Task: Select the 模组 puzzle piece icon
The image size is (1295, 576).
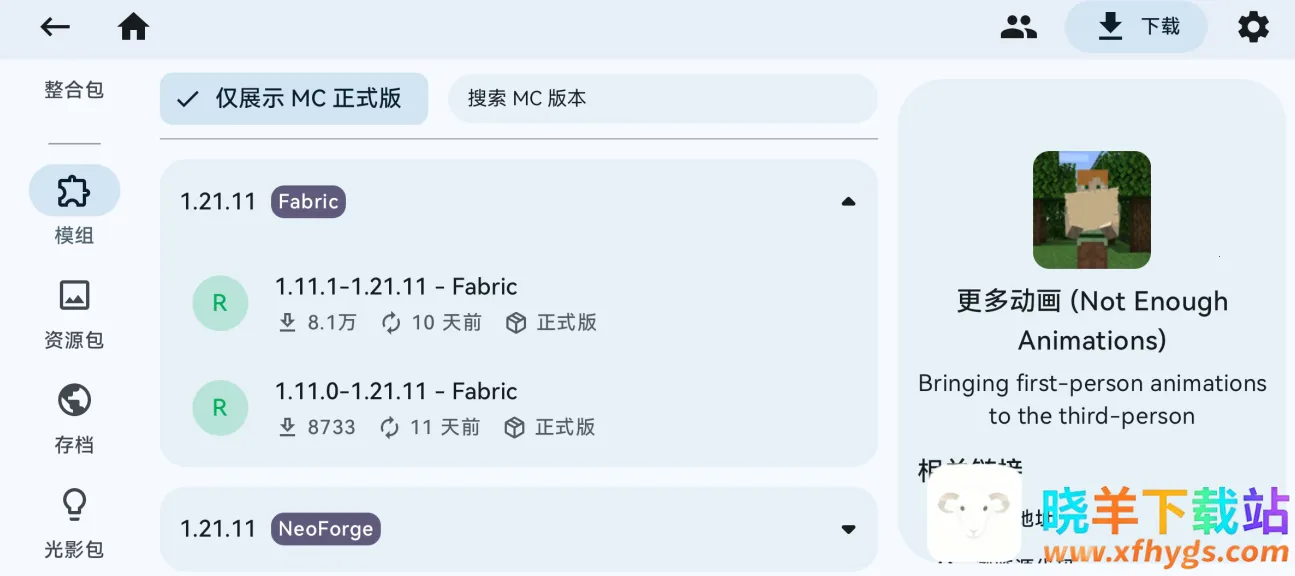Action: point(74,190)
